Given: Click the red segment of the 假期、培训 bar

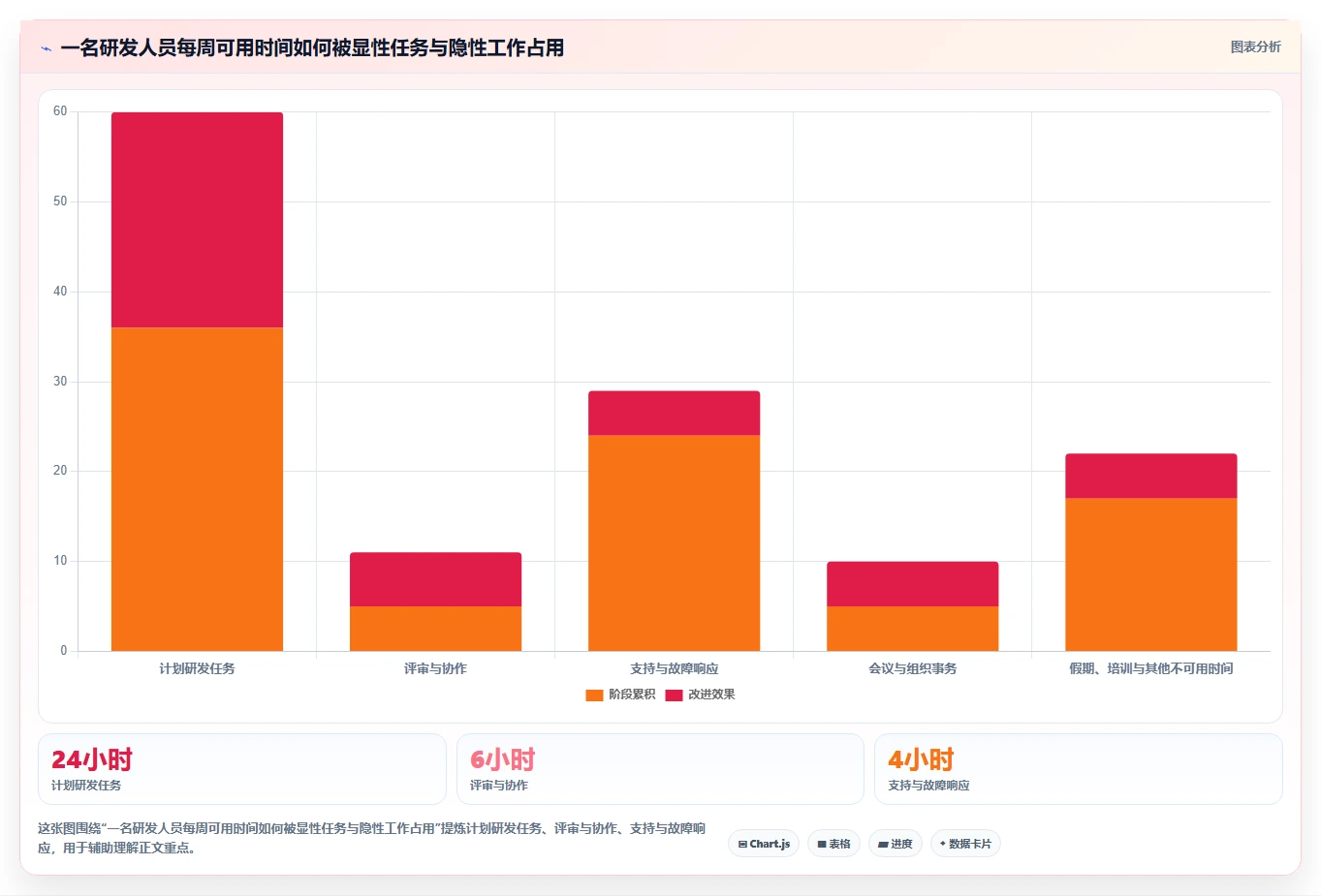Looking at the screenshot, I should coord(1150,476).
